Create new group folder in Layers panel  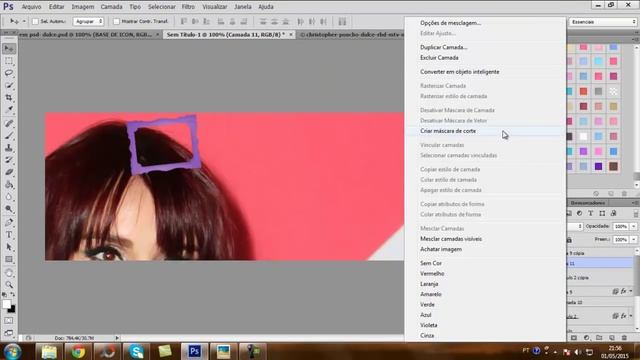pos(599,338)
